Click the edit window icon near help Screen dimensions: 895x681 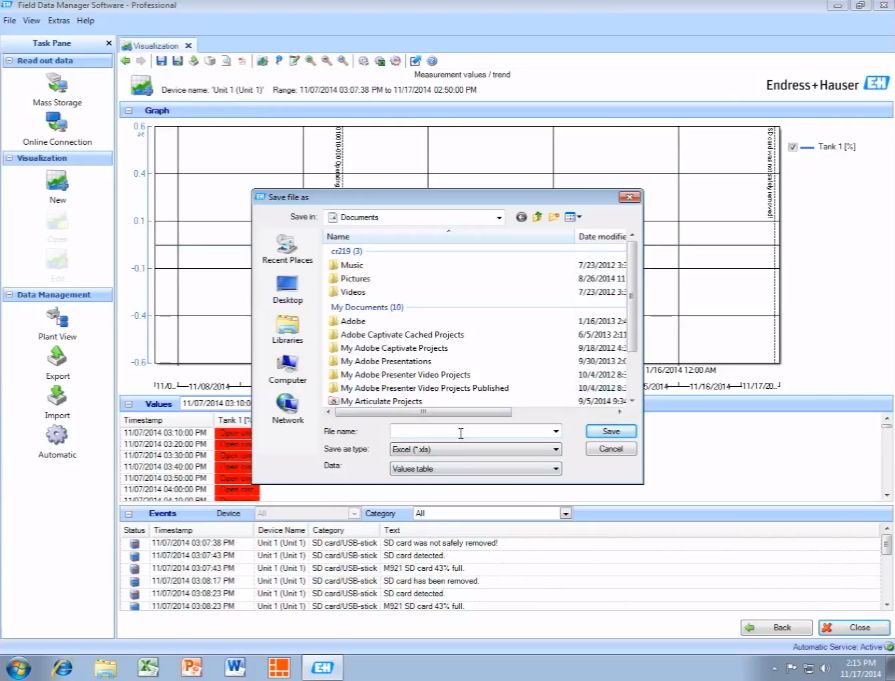(x=416, y=61)
